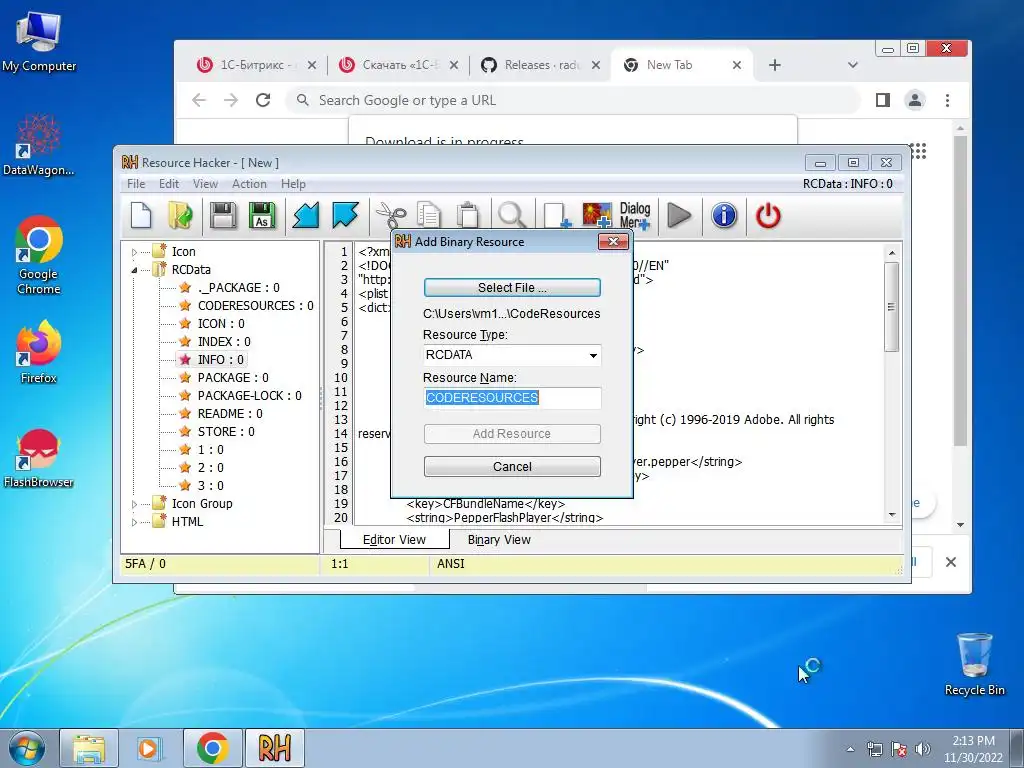Click the Add Resource button
Screen dimensions: 1024x768
coord(512,434)
